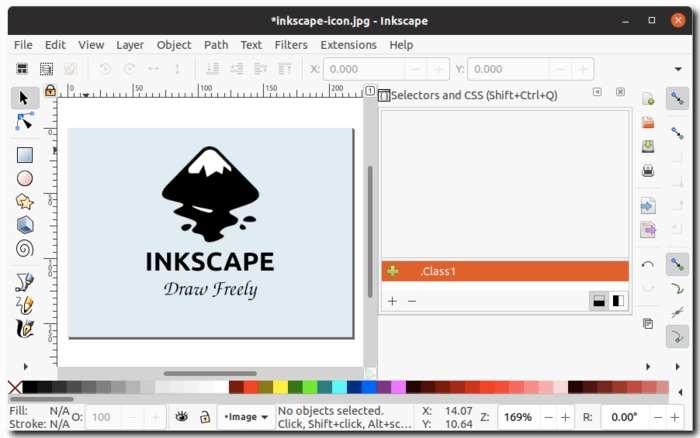This screenshot has height=438, width=700.
Task: Select the Spiral tool
Action: 25,249
